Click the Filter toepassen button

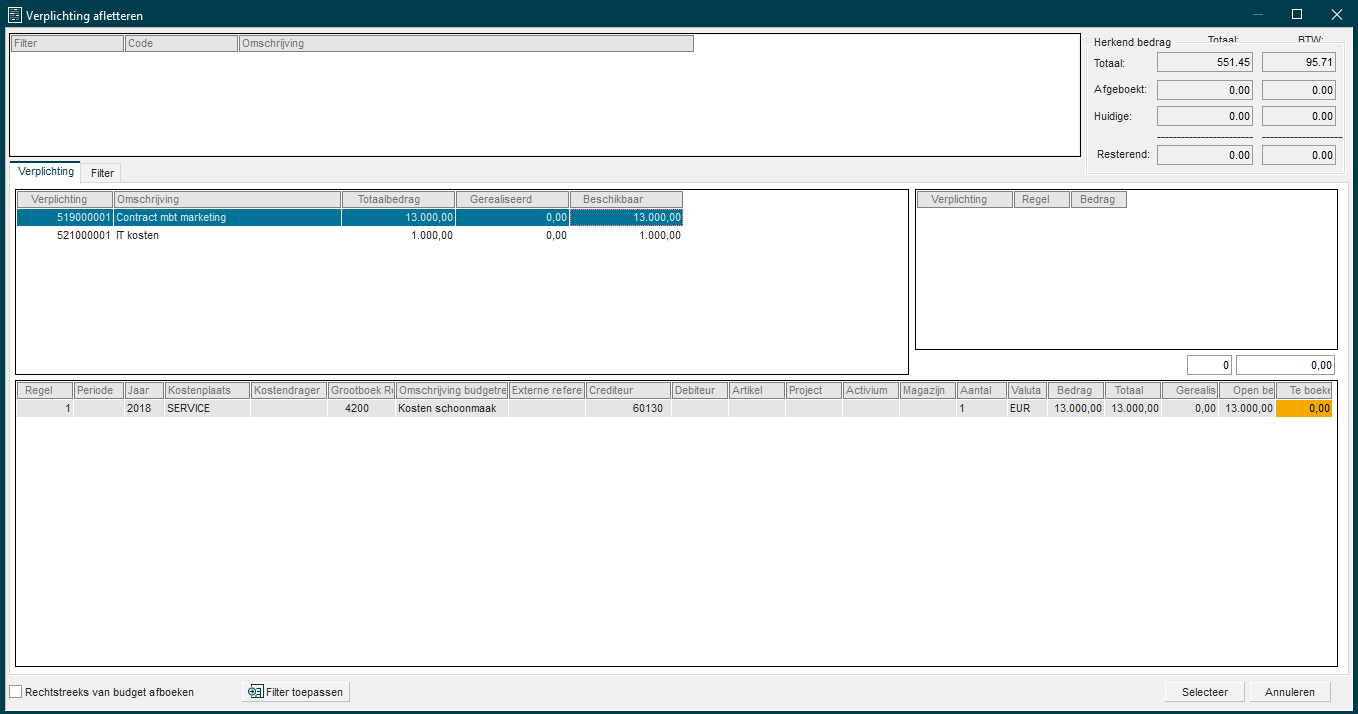pos(296,692)
